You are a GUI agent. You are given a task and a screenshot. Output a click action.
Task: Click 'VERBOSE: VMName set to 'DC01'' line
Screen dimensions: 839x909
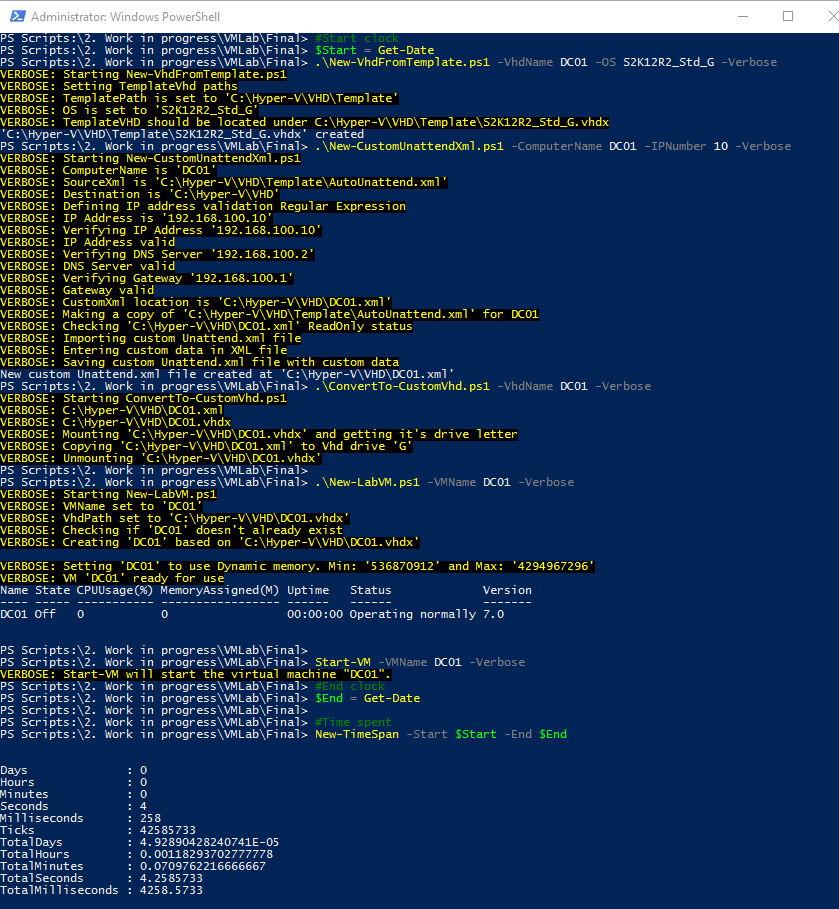pos(101,506)
